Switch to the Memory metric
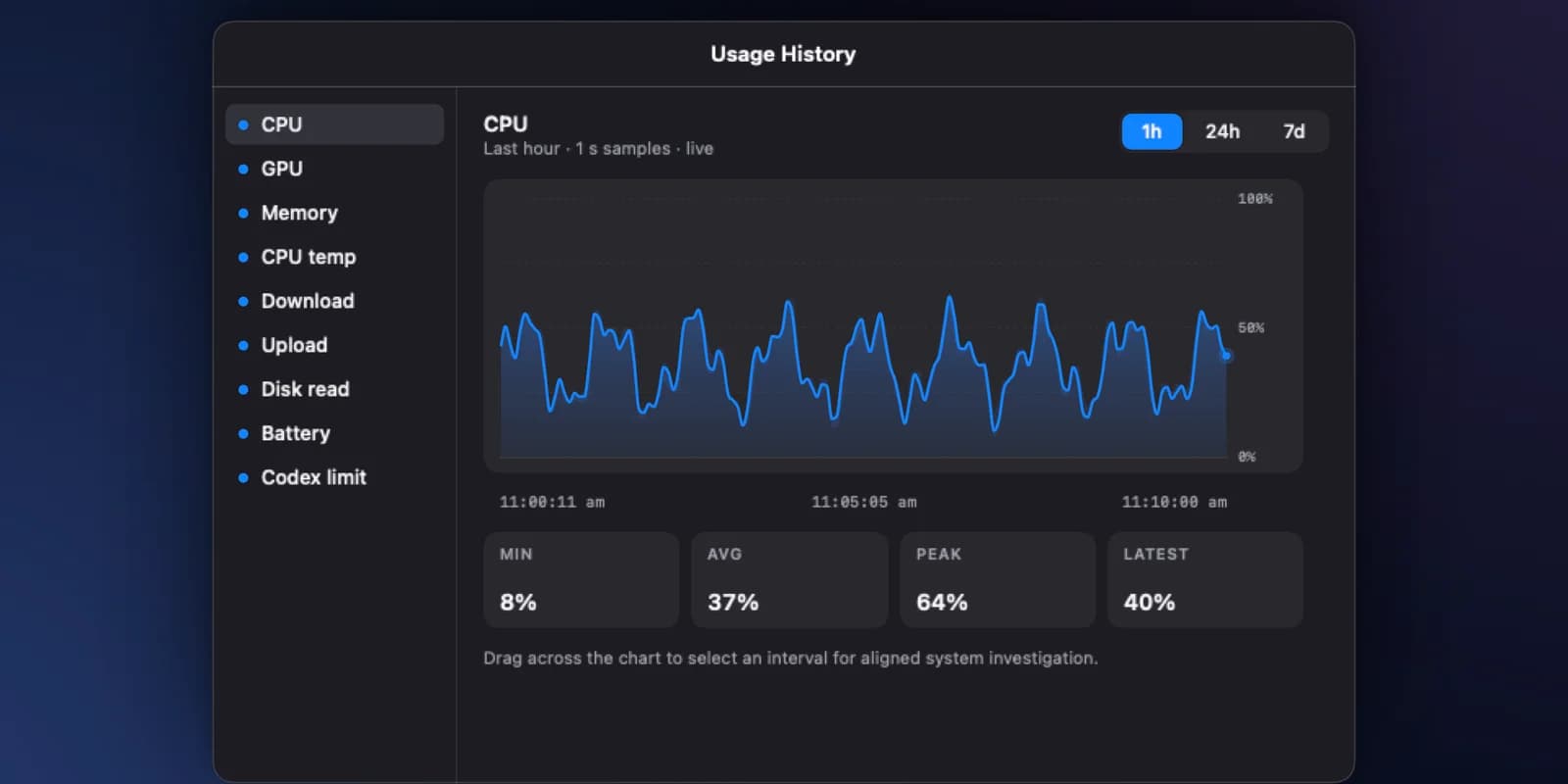The width and height of the screenshot is (1568, 784). click(x=334, y=213)
